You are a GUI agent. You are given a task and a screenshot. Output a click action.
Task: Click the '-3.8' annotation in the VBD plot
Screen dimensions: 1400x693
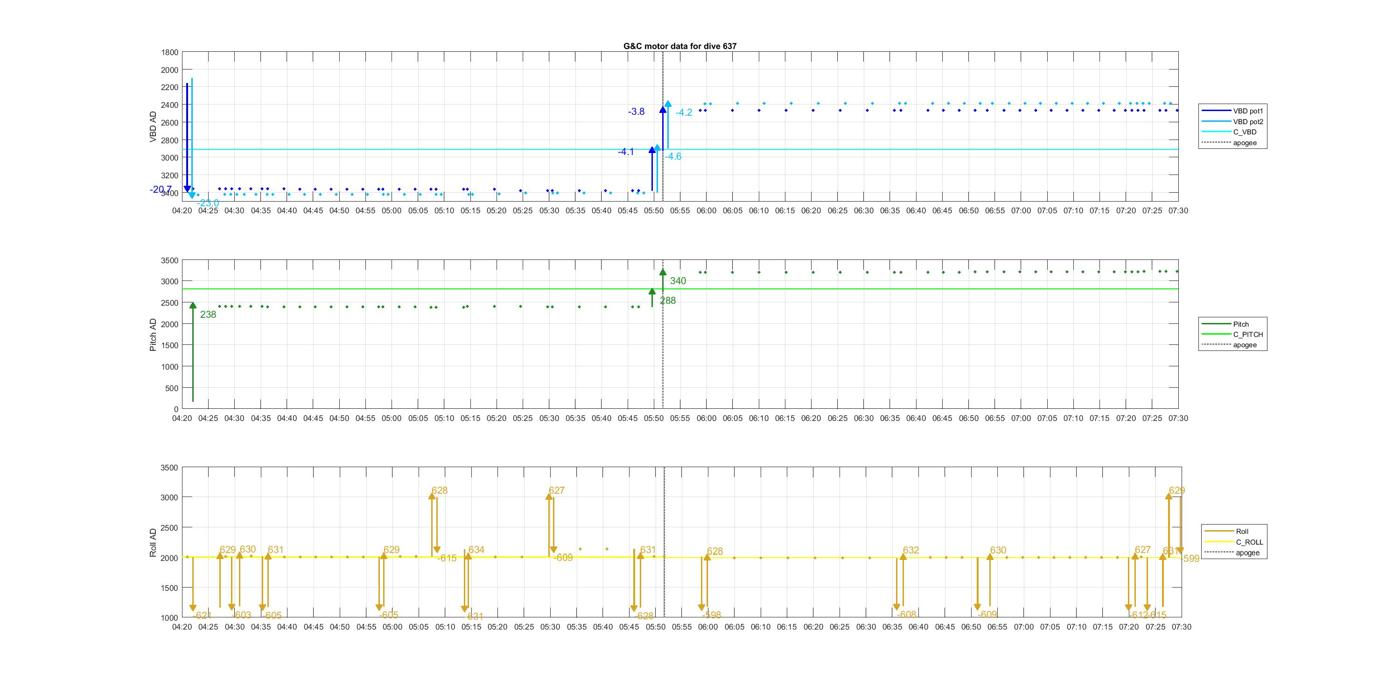[x=636, y=112]
